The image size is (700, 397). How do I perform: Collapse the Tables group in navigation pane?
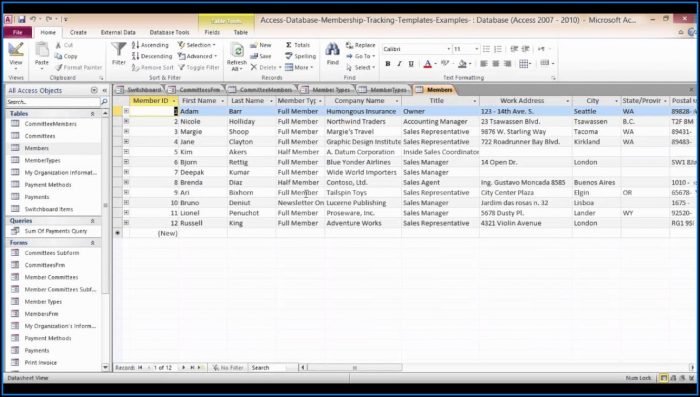click(92, 114)
